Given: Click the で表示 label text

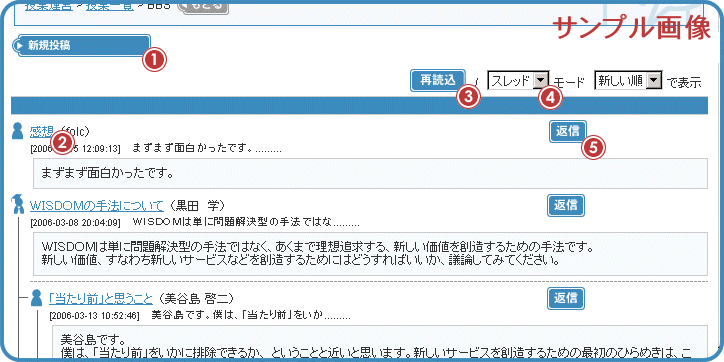Looking at the screenshot, I should tap(684, 82).
